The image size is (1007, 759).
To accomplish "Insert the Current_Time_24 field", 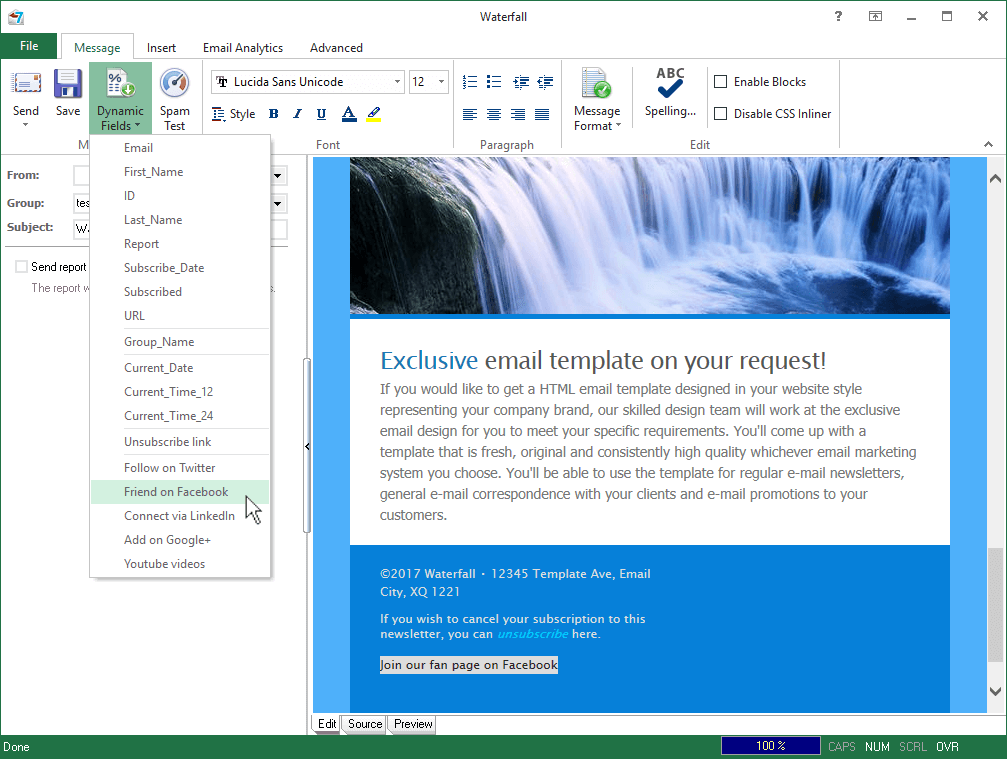I will (180, 415).
